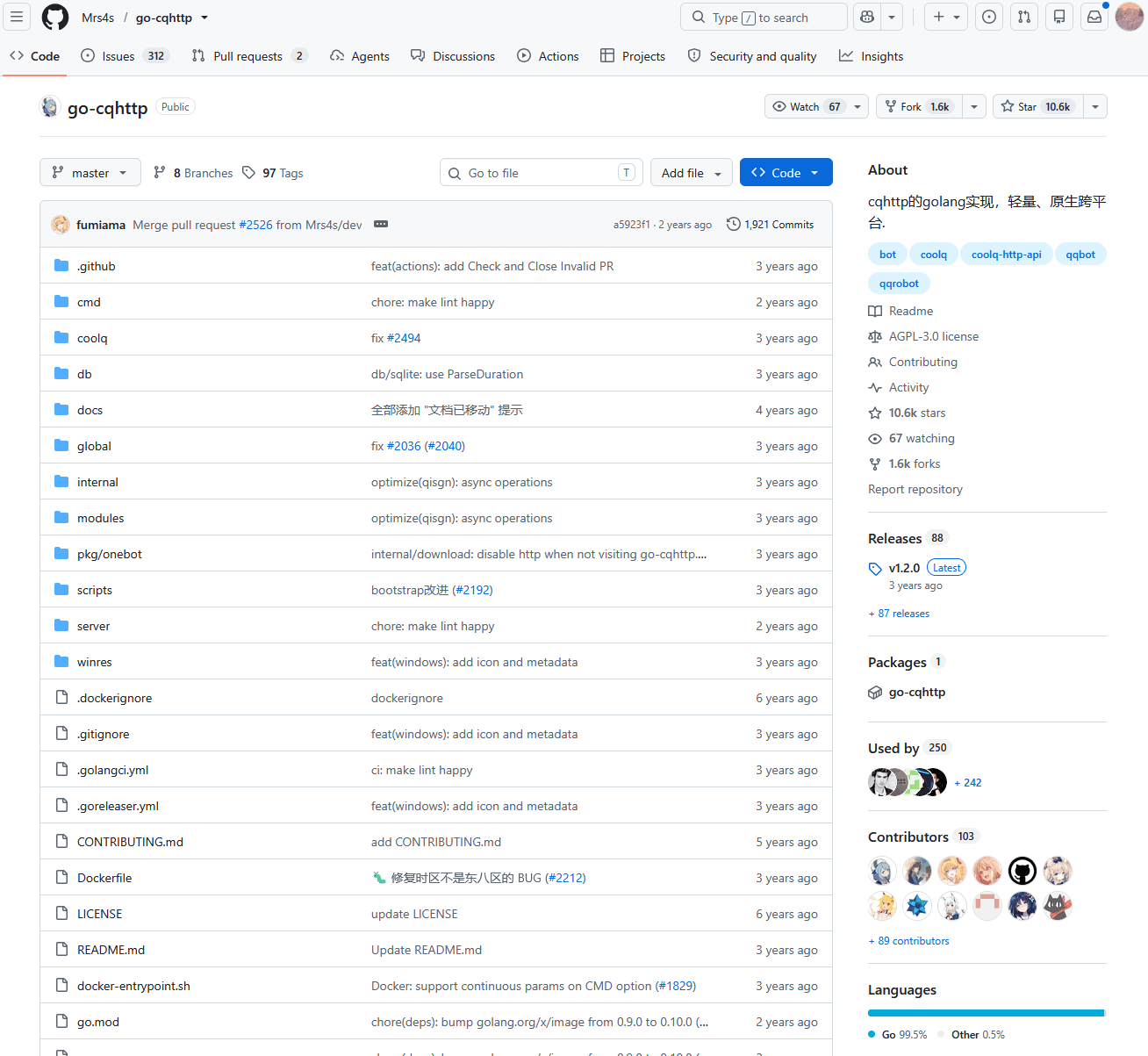Open the pull requests shortcut icon in the header

(1024, 17)
